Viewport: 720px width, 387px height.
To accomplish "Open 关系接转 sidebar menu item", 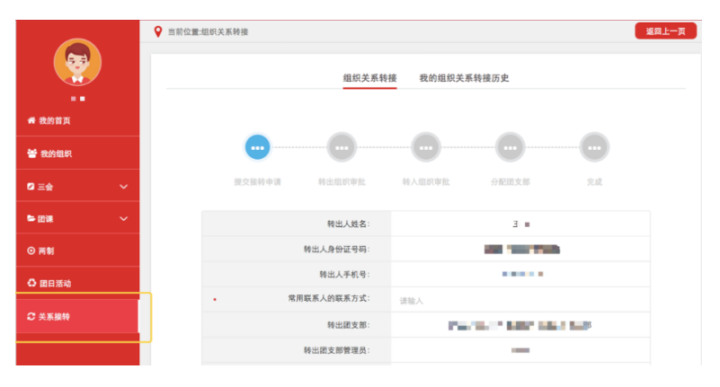I will click(x=77, y=316).
